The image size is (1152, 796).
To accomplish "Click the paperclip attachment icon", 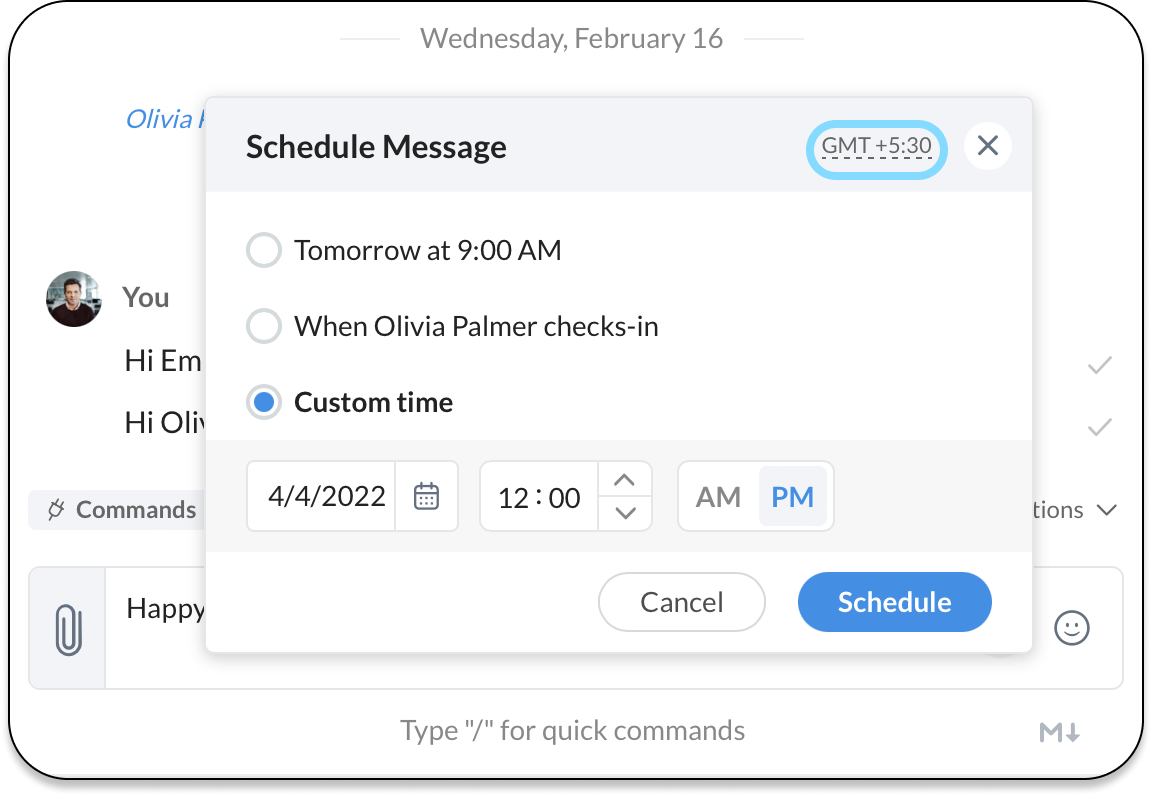I will point(67,628).
